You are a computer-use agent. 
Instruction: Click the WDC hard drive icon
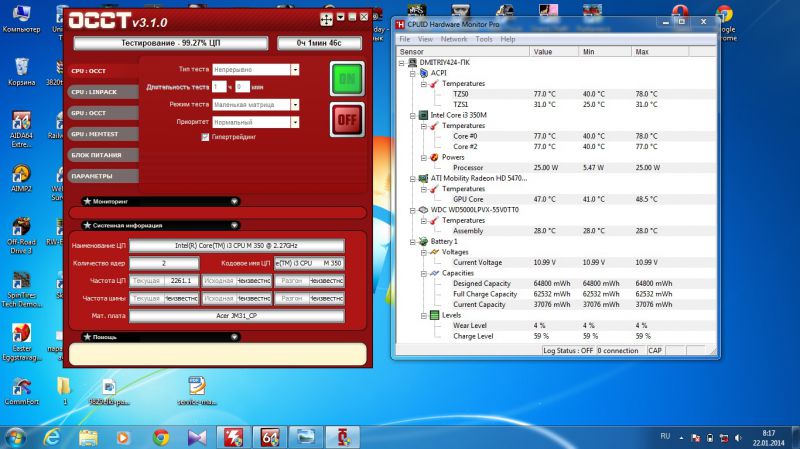pyautogui.click(x=423, y=210)
